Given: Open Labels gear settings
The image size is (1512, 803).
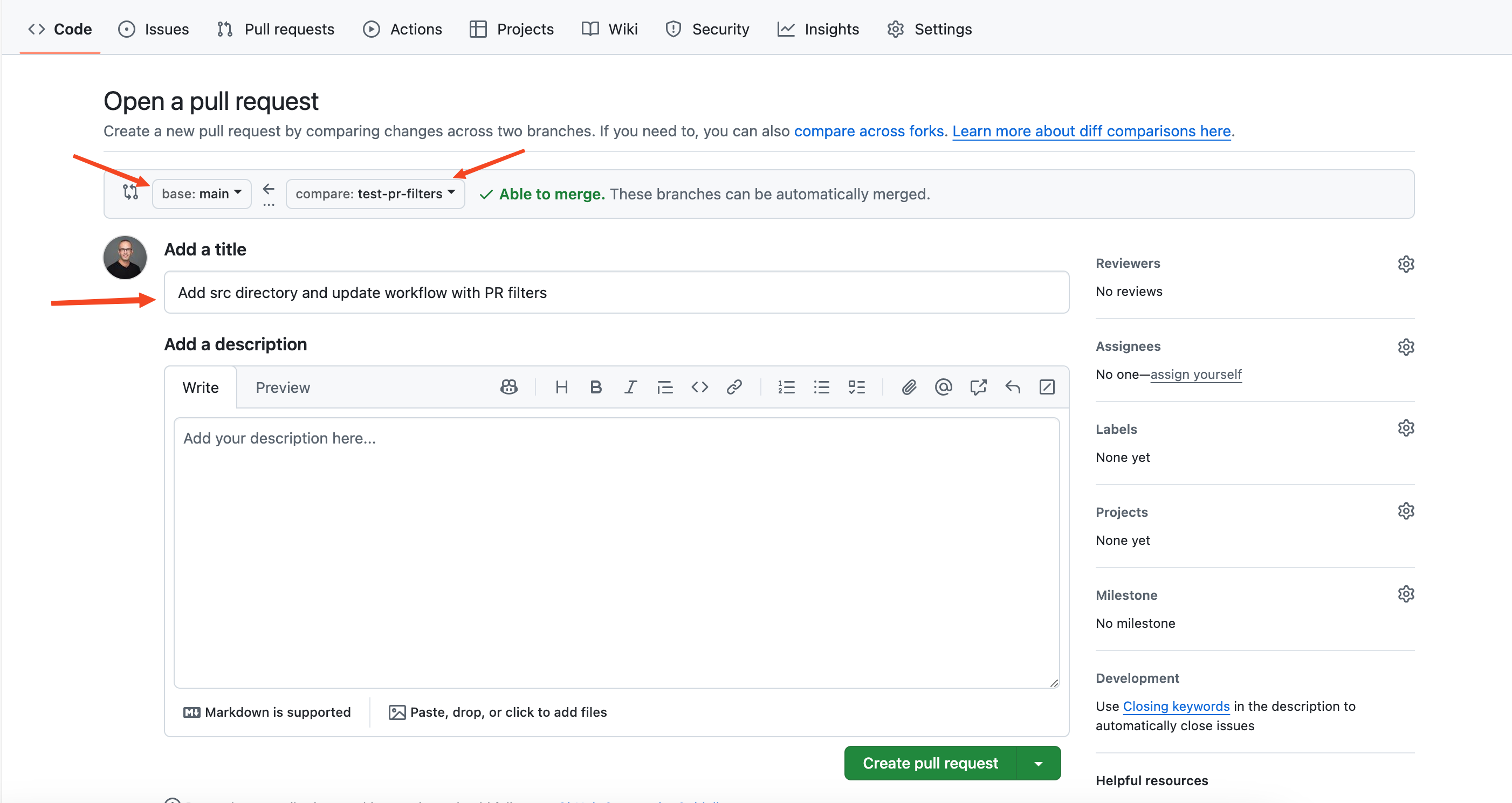Looking at the screenshot, I should point(1406,428).
